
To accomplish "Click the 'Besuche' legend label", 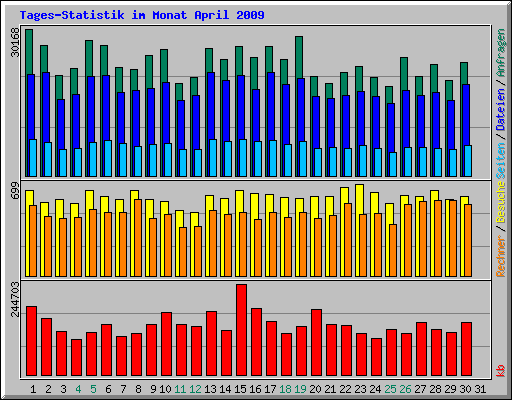I will (501, 202).
